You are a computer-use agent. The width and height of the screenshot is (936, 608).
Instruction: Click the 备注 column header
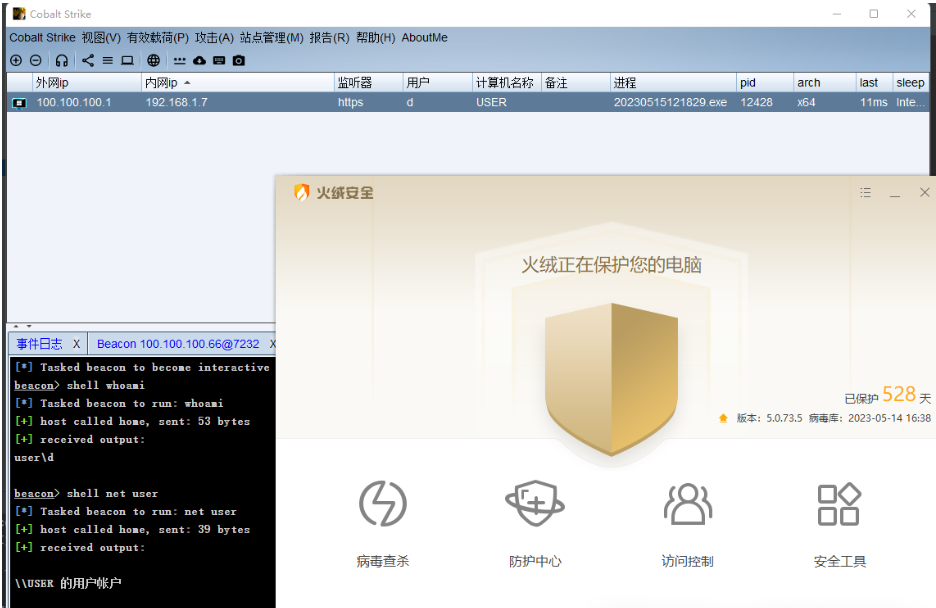(x=575, y=82)
